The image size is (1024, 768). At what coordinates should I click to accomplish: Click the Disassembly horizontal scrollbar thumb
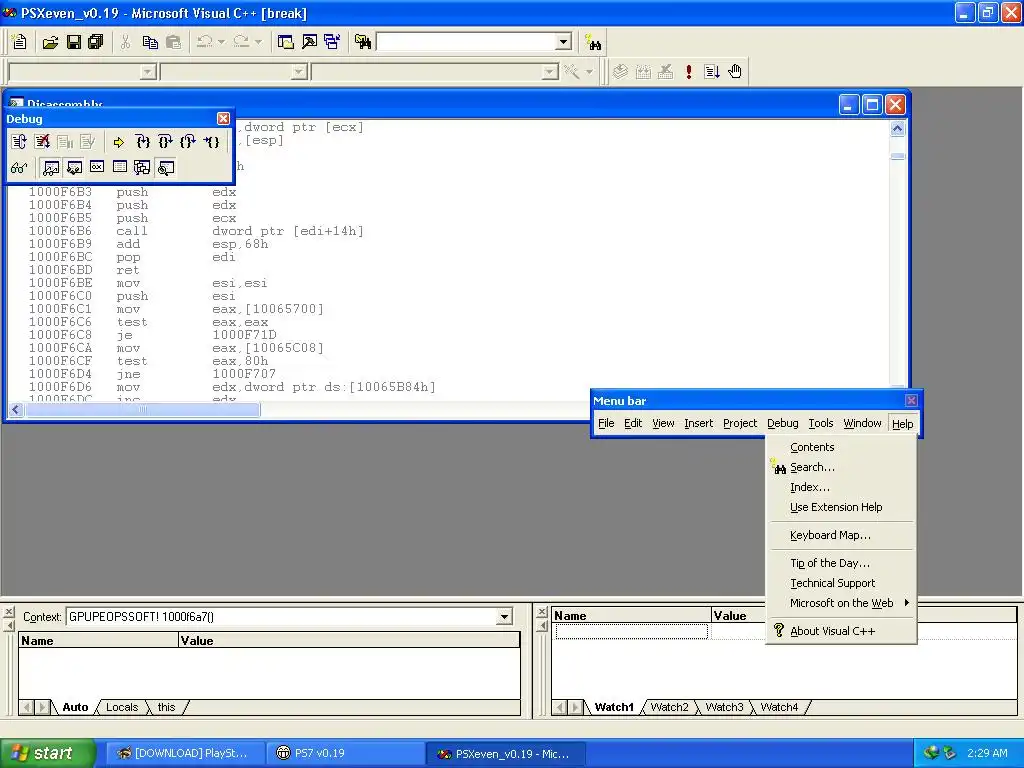click(142, 409)
